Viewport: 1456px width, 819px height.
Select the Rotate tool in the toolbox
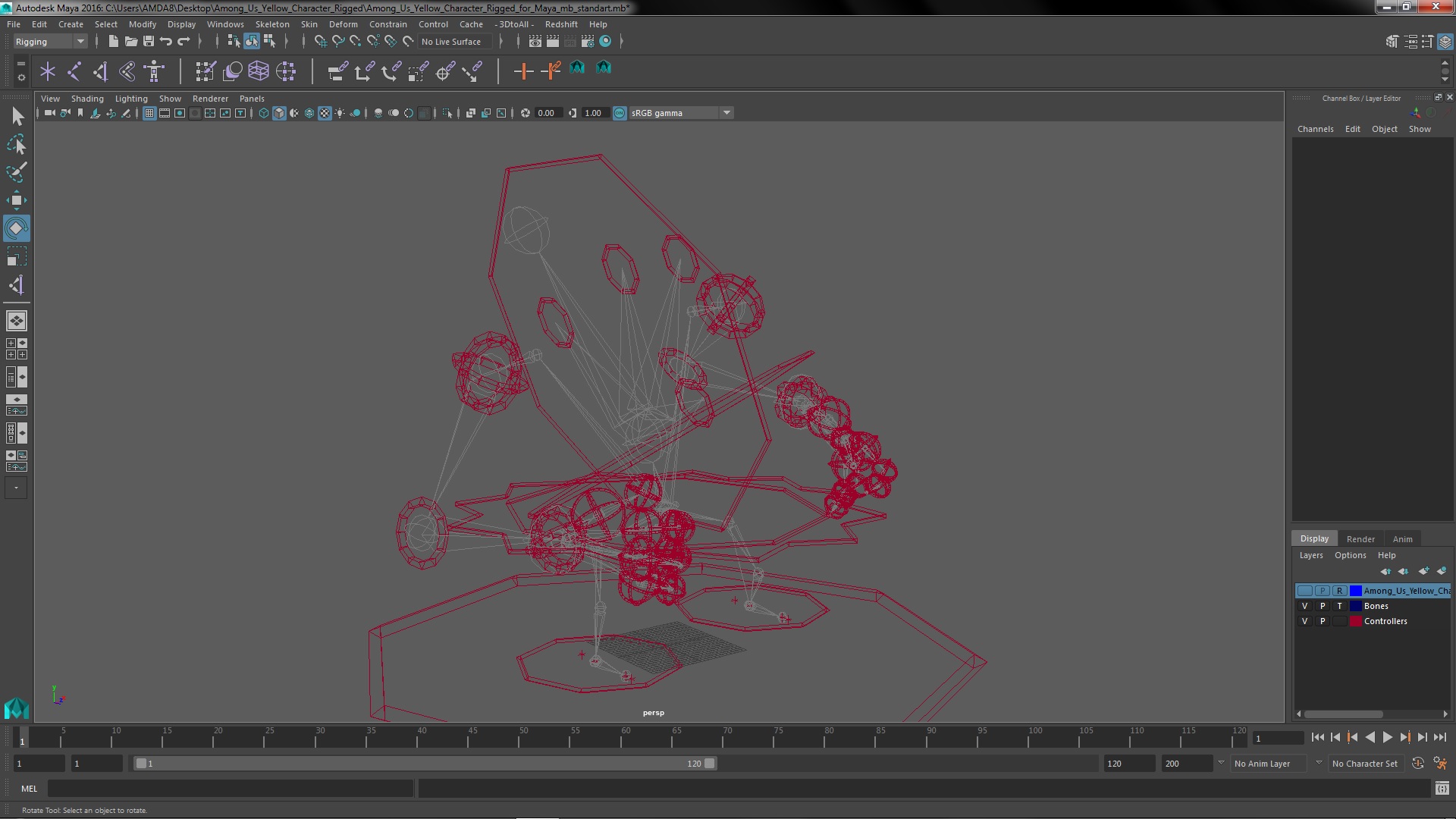click(x=17, y=228)
